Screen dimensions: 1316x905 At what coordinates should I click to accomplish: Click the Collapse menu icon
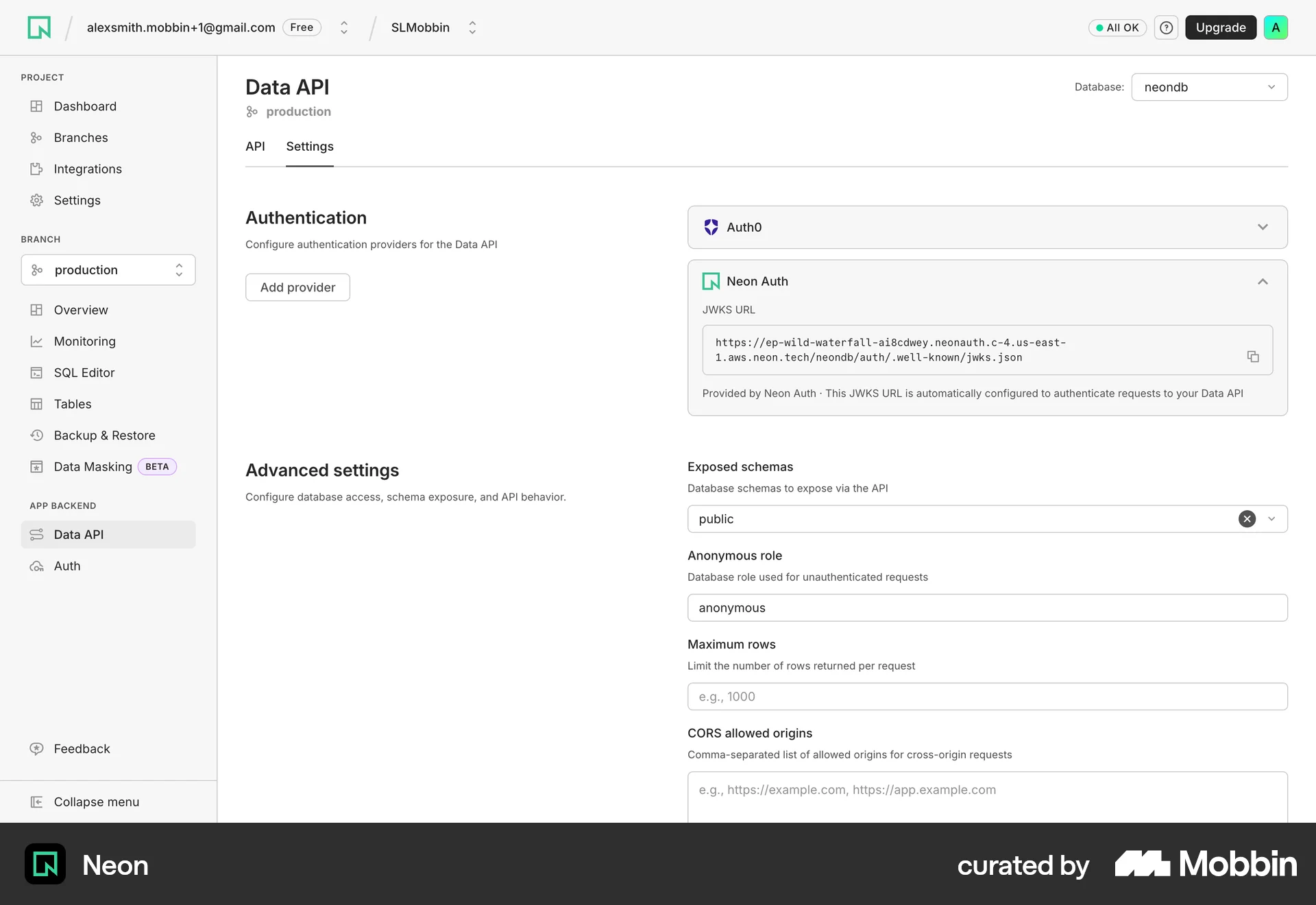tap(36, 802)
